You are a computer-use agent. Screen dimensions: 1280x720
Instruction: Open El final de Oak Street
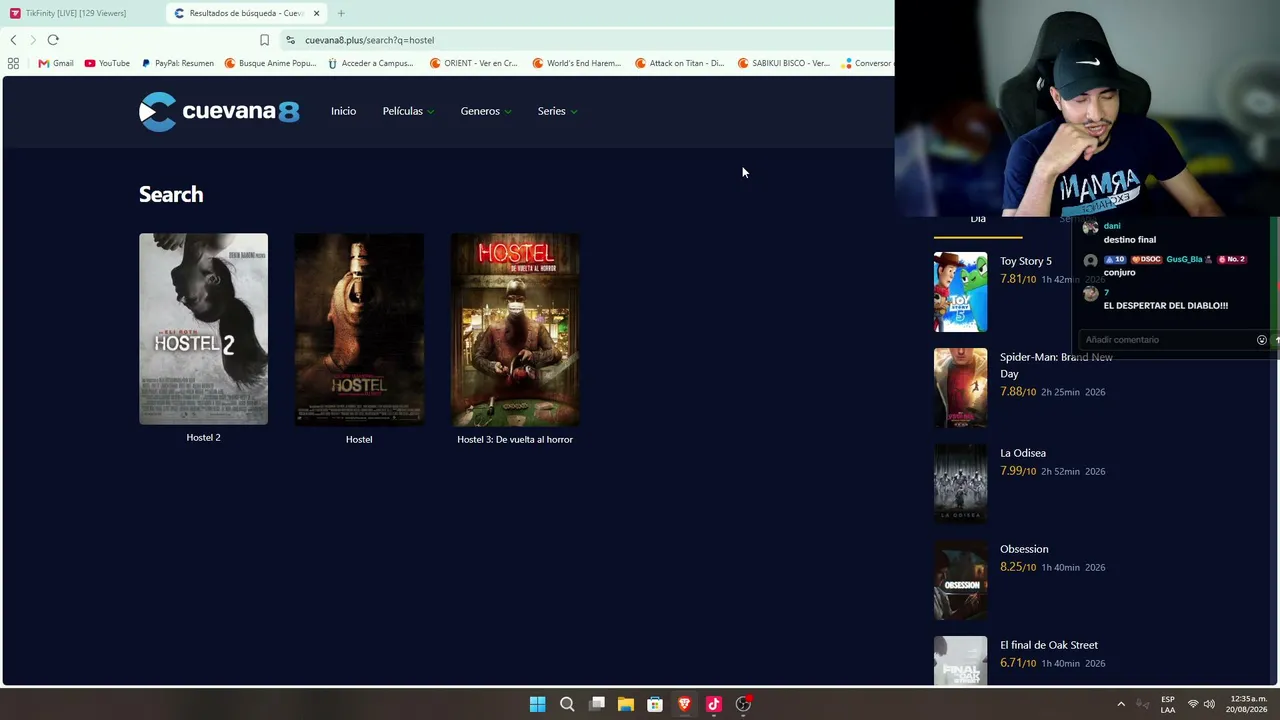(1049, 645)
